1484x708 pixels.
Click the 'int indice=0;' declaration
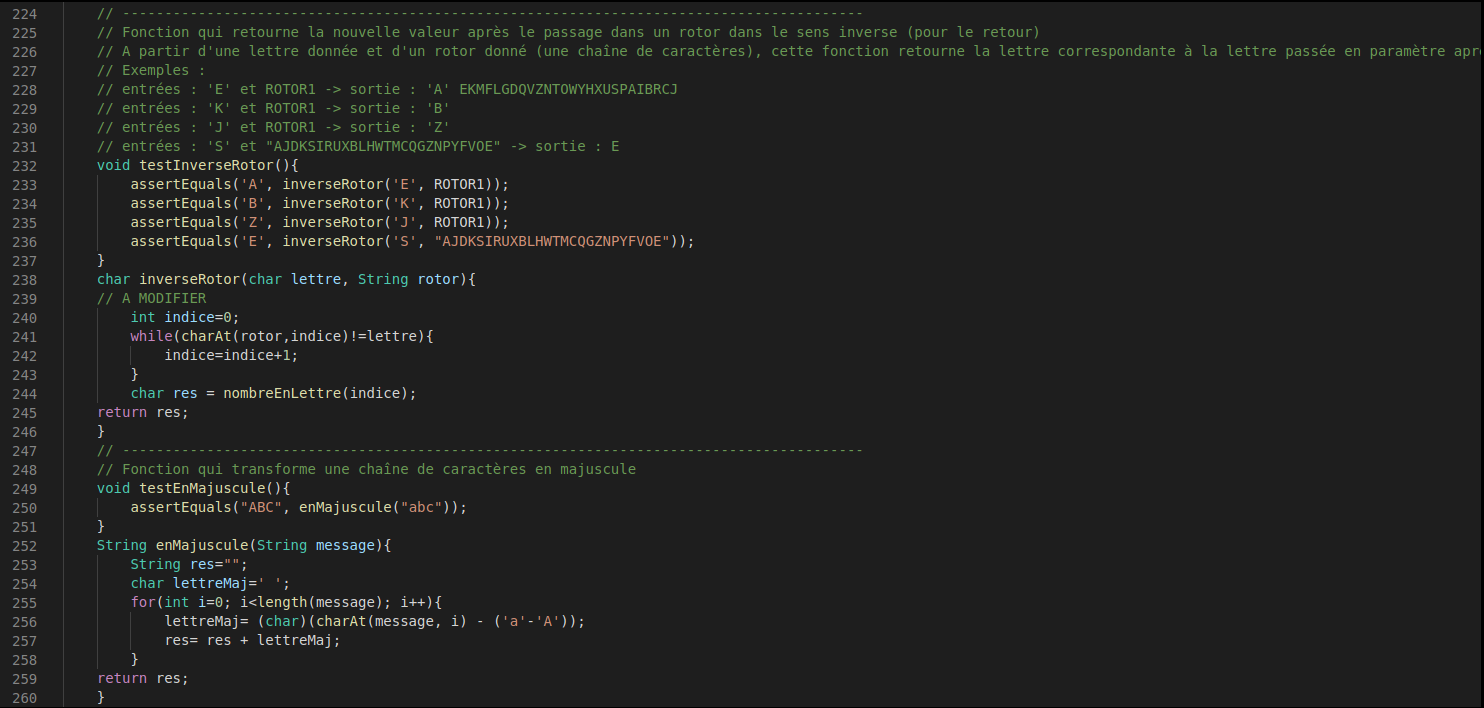click(185, 317)
